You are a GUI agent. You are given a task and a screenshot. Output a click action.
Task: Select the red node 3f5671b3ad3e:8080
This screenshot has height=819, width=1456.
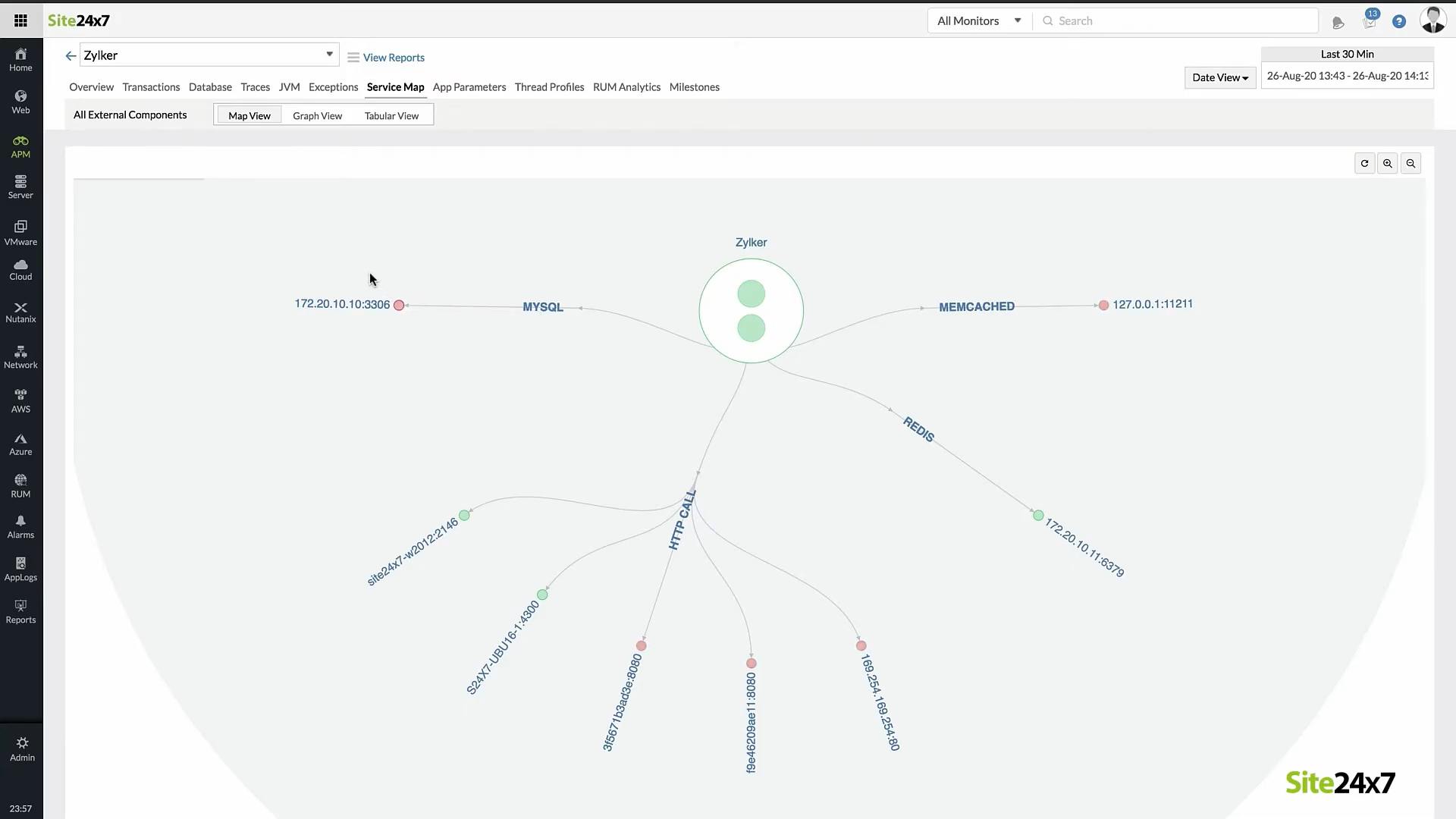pyautogui.click(x=642, y=646)
